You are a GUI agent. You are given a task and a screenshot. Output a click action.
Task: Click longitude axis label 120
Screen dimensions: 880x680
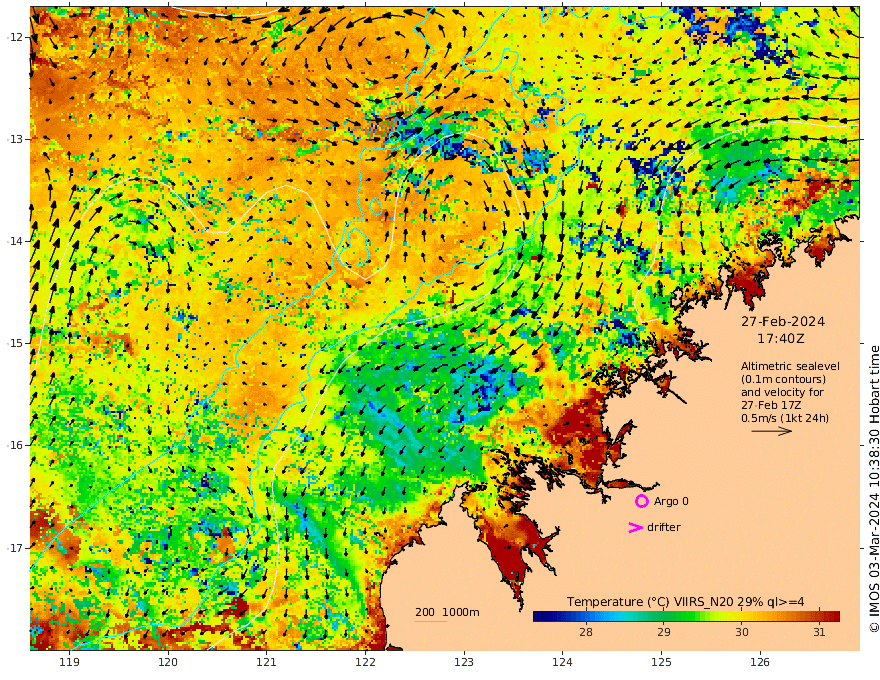168,663
